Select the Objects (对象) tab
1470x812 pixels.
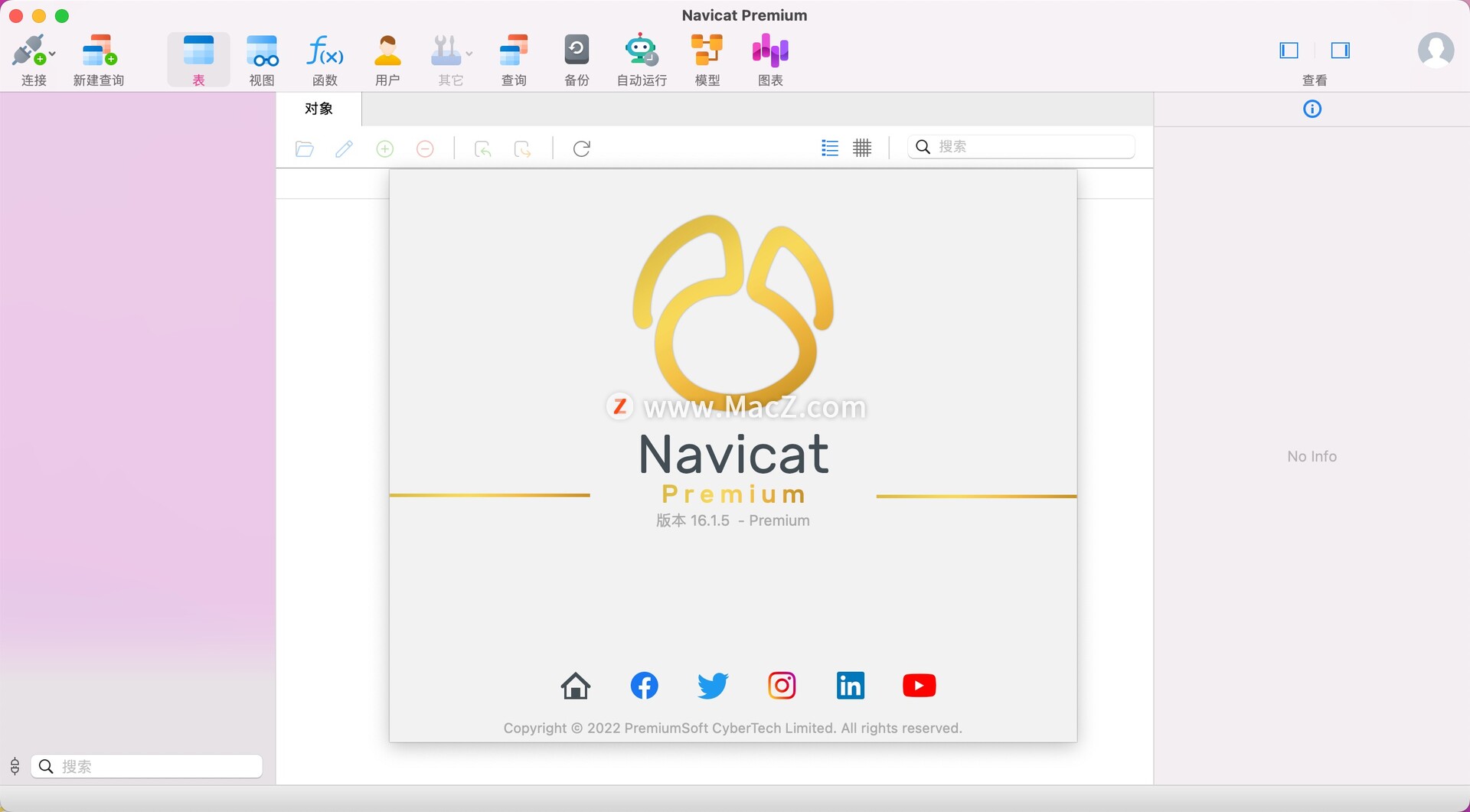pos(318,109)
